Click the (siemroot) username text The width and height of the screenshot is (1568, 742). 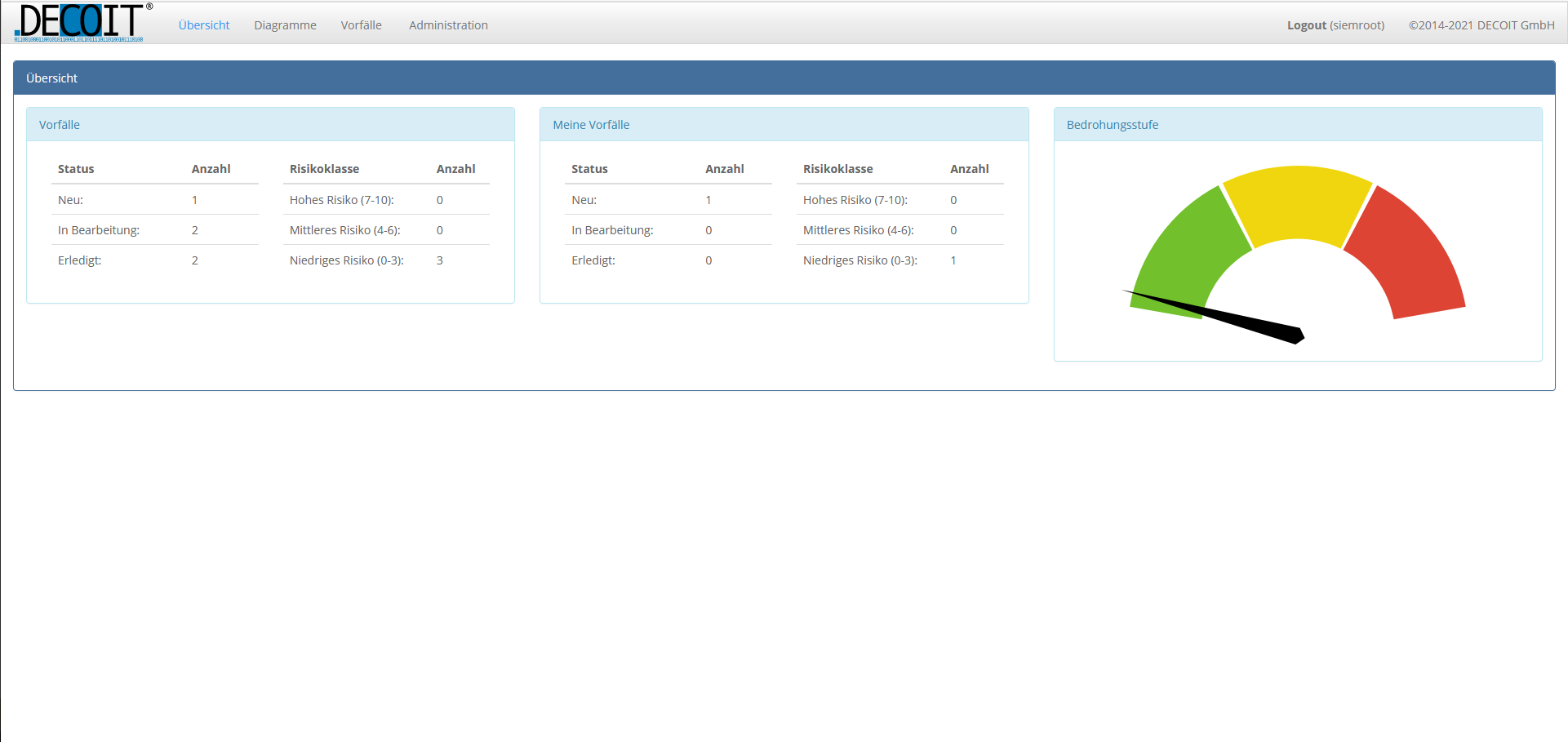1357,25
